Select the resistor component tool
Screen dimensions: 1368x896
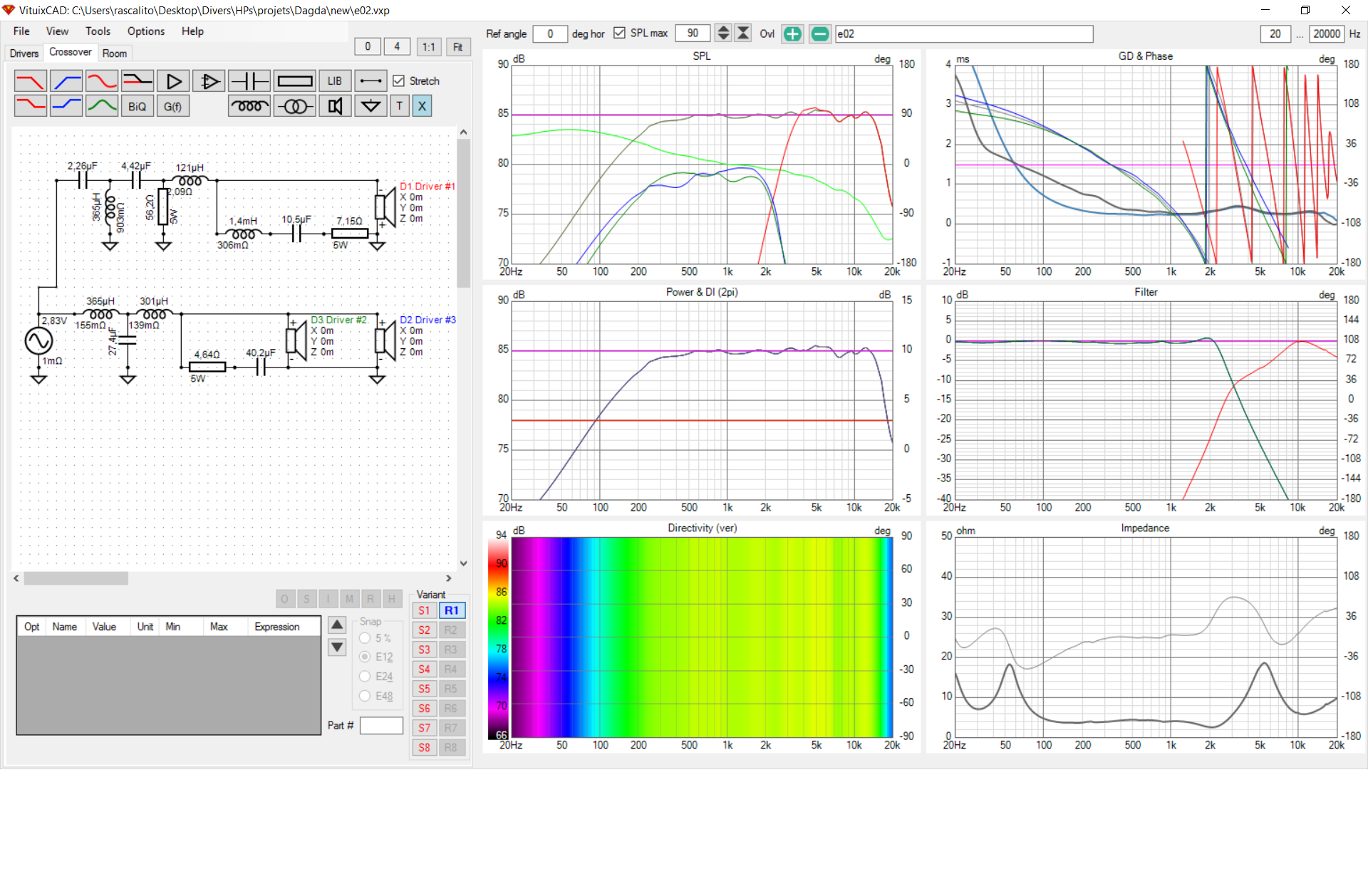(294, 81)
